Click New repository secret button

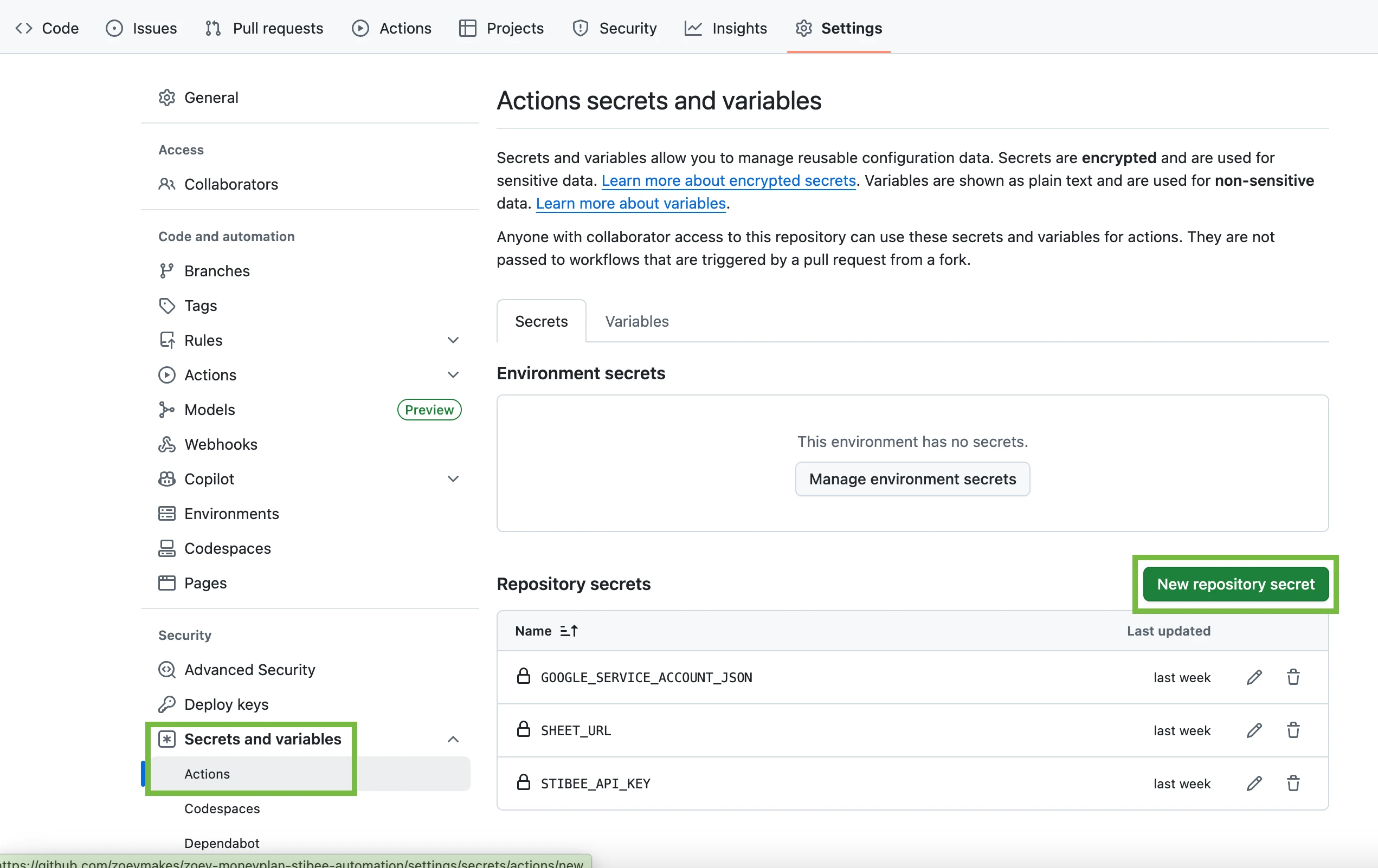(1235, 584)
